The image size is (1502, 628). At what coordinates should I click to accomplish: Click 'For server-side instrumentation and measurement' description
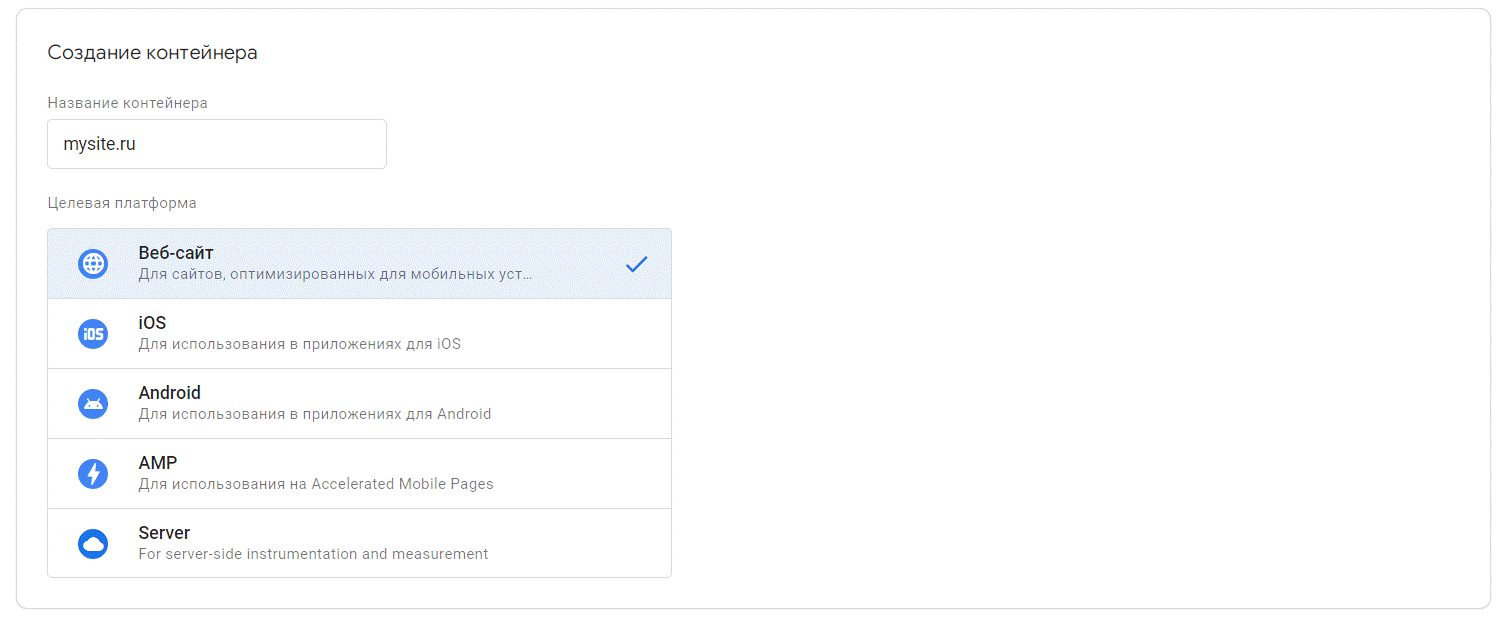click(x=313, y=554)
